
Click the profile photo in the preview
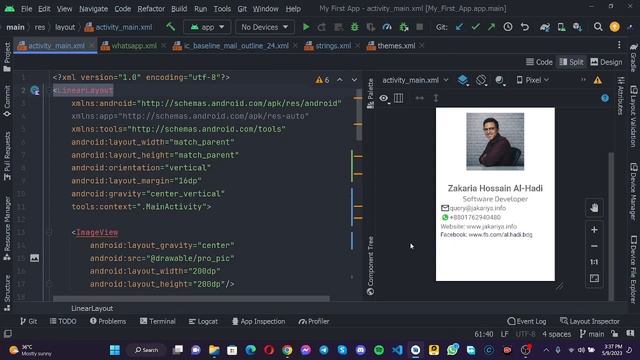[495, 141]
